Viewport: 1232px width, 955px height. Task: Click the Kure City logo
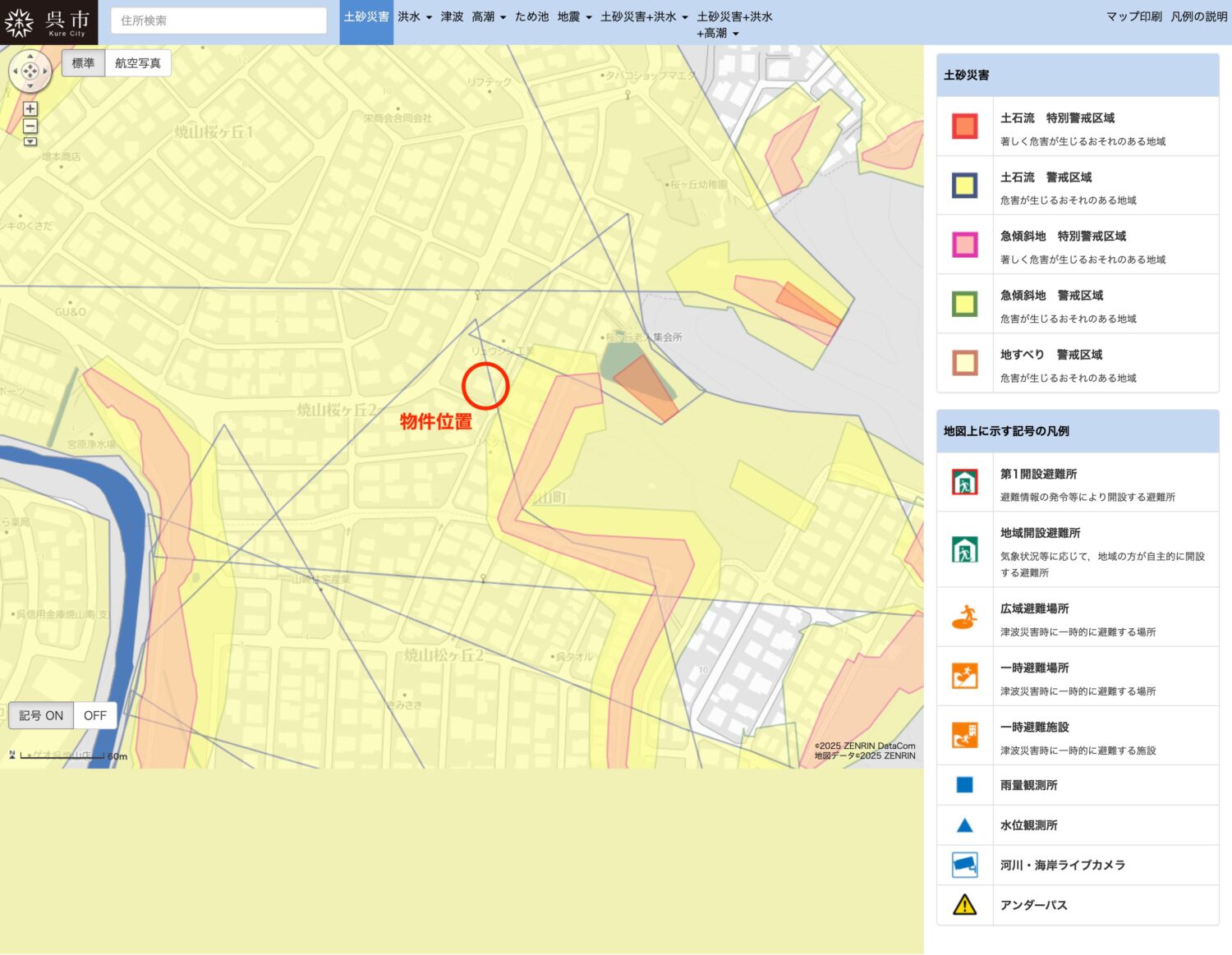point(48,22)
